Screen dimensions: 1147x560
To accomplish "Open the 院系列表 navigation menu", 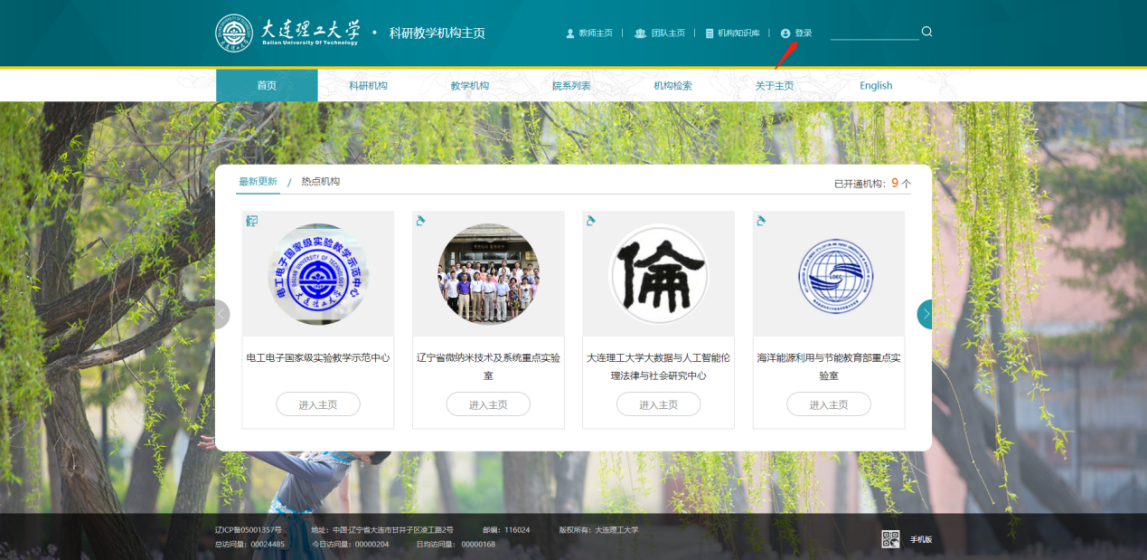I will [571, 86].
